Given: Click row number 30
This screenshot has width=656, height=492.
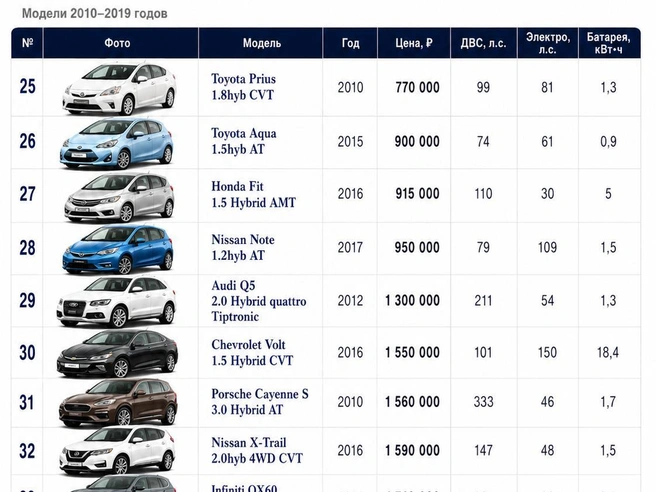Looking at the screenshot, I should (27, 352).
